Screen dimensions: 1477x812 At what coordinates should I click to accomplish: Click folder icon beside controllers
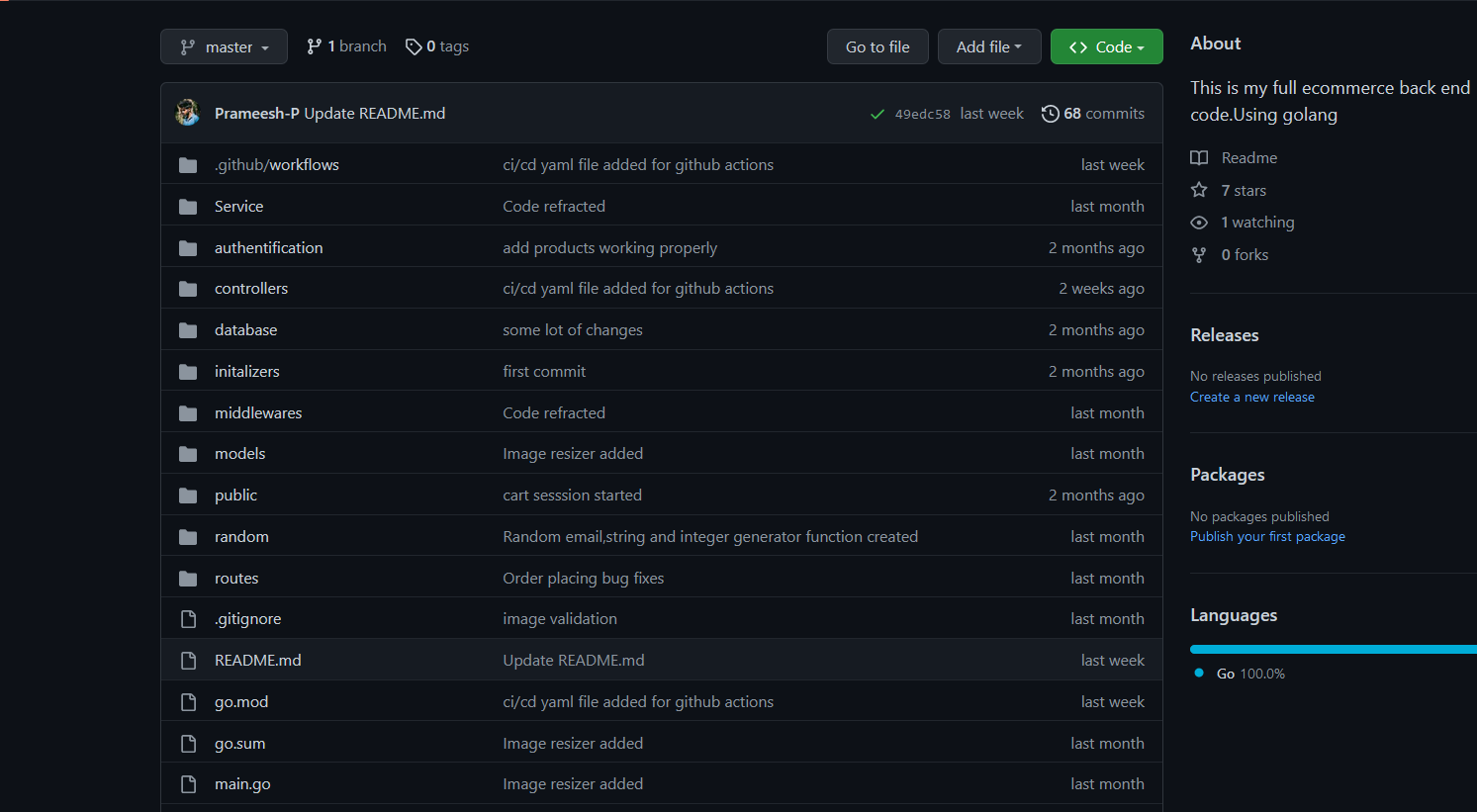click(x=188, y=289)
